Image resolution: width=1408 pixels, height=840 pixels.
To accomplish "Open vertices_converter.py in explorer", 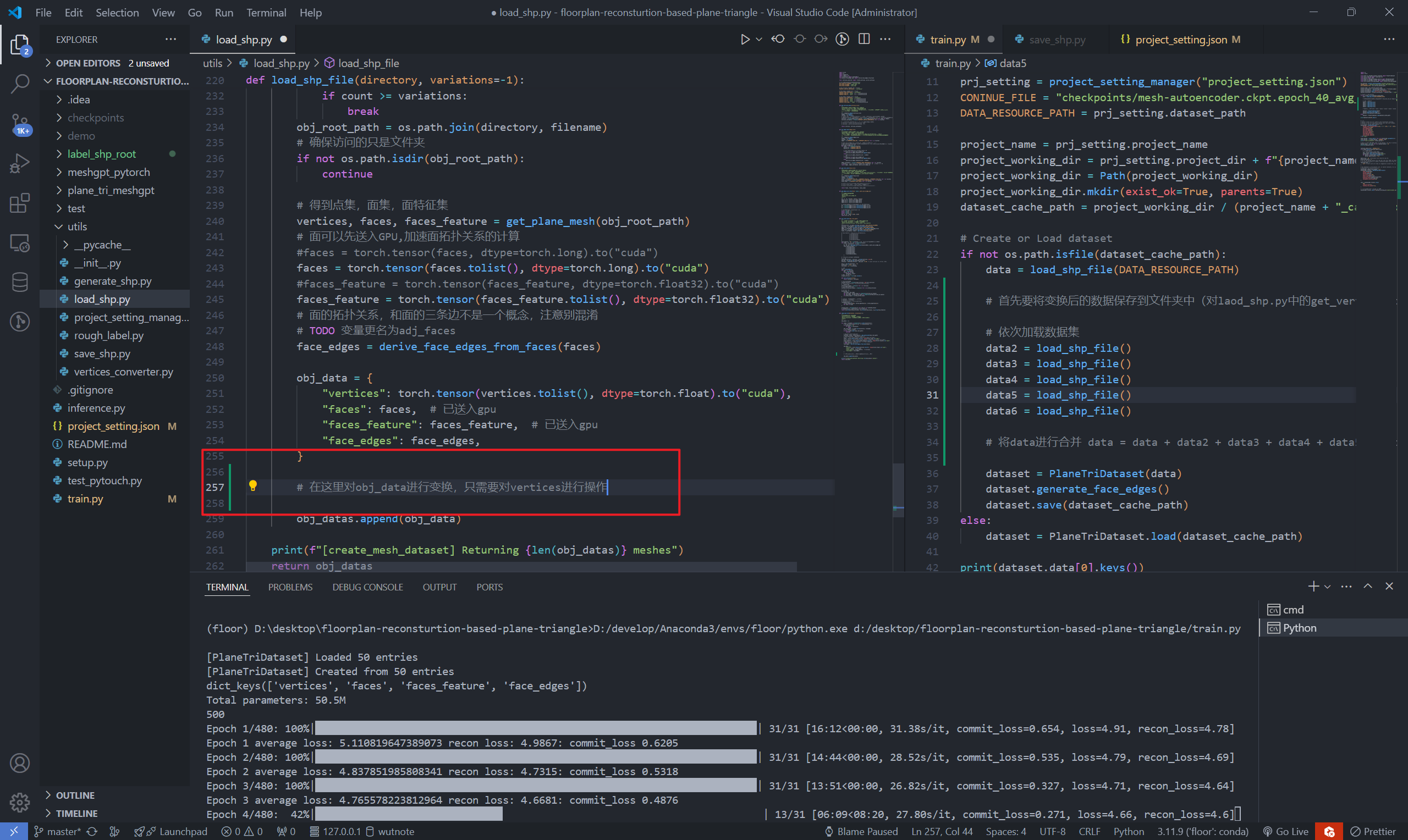I will (x=114, y=372).
